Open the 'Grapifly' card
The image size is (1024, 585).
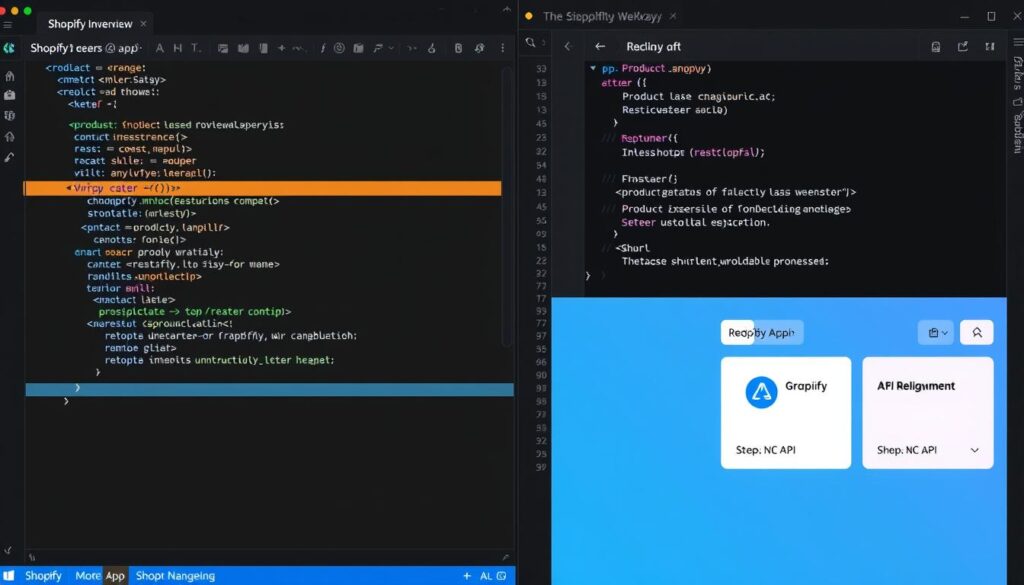click(786, 413)
